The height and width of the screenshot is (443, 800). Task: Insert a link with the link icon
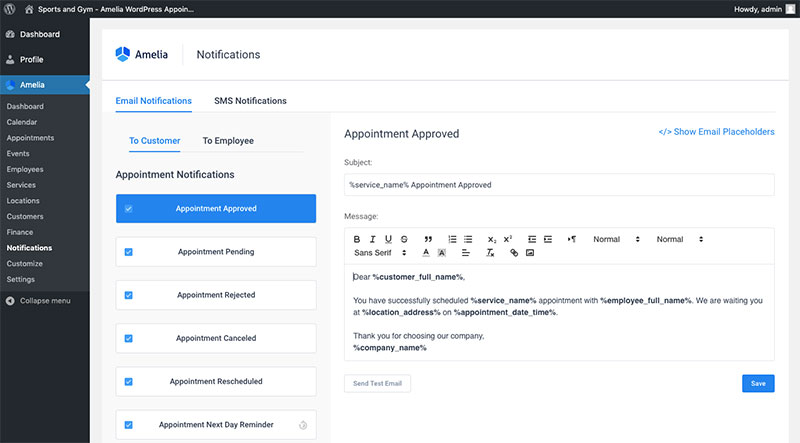click(x=514, y=253)
